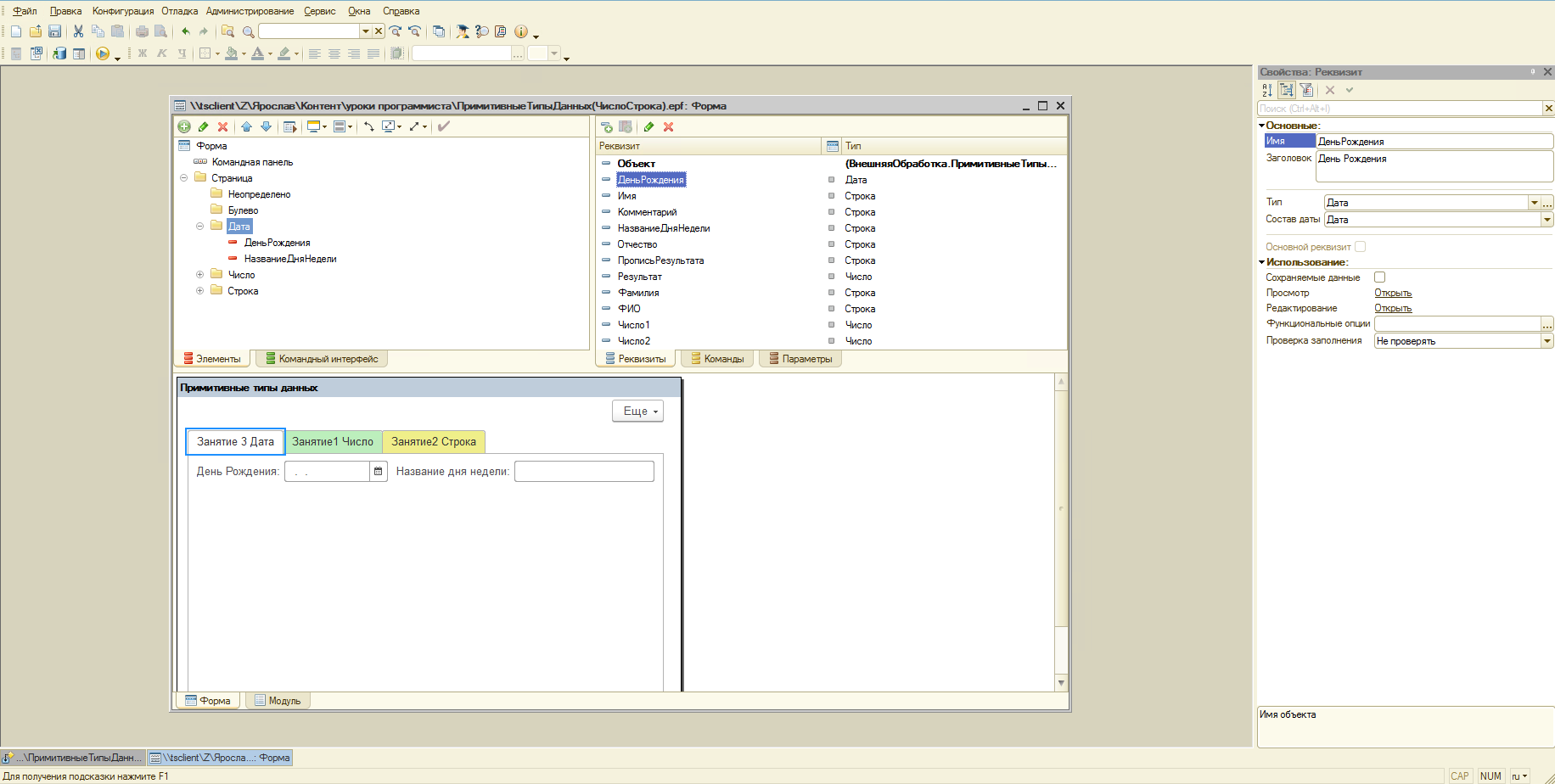Open the Проверка заполнения dropdown

coord(1547,341)
